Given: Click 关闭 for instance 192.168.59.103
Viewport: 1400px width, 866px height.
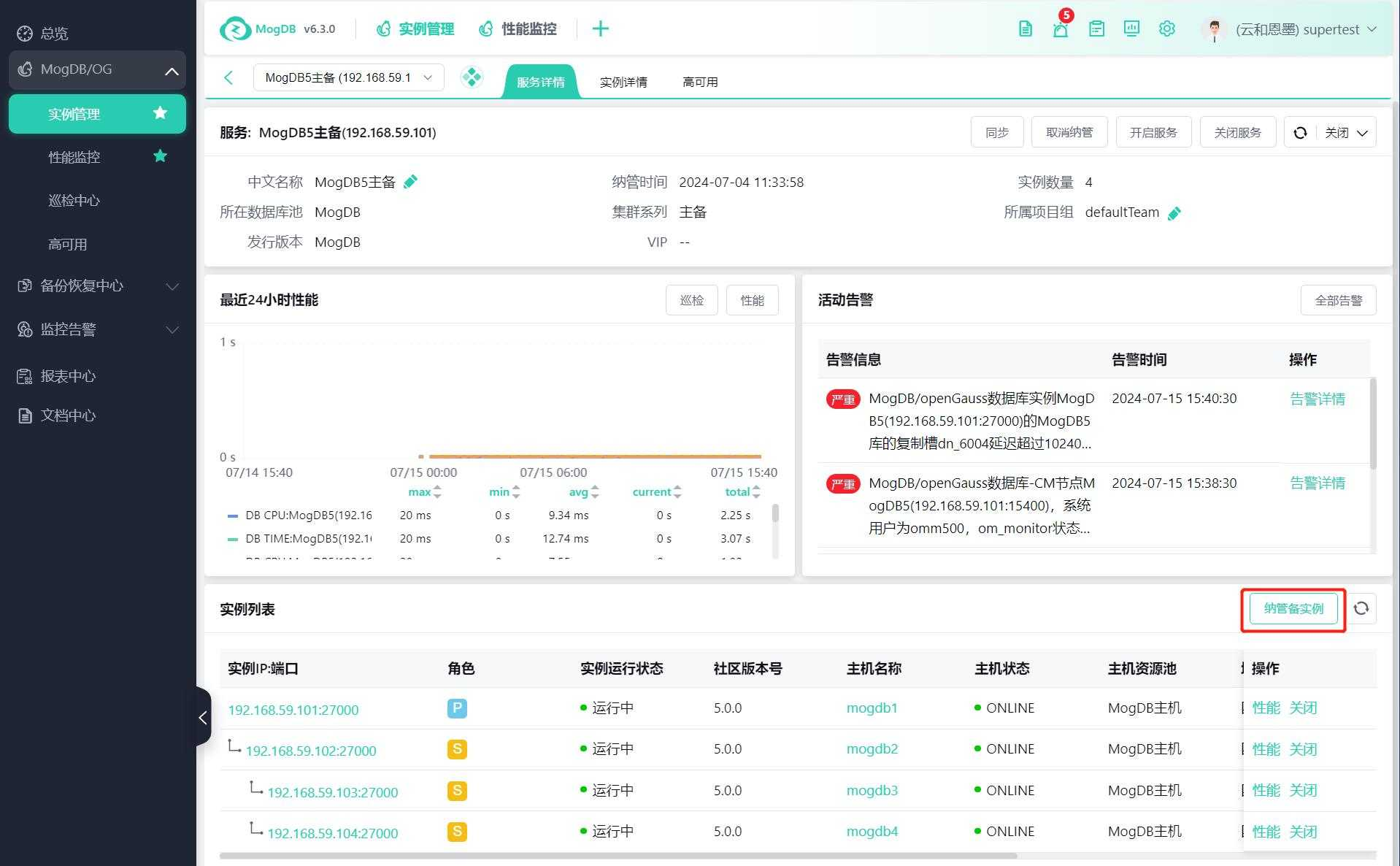Looking at the screenshot, I should tap(1303, 790).
